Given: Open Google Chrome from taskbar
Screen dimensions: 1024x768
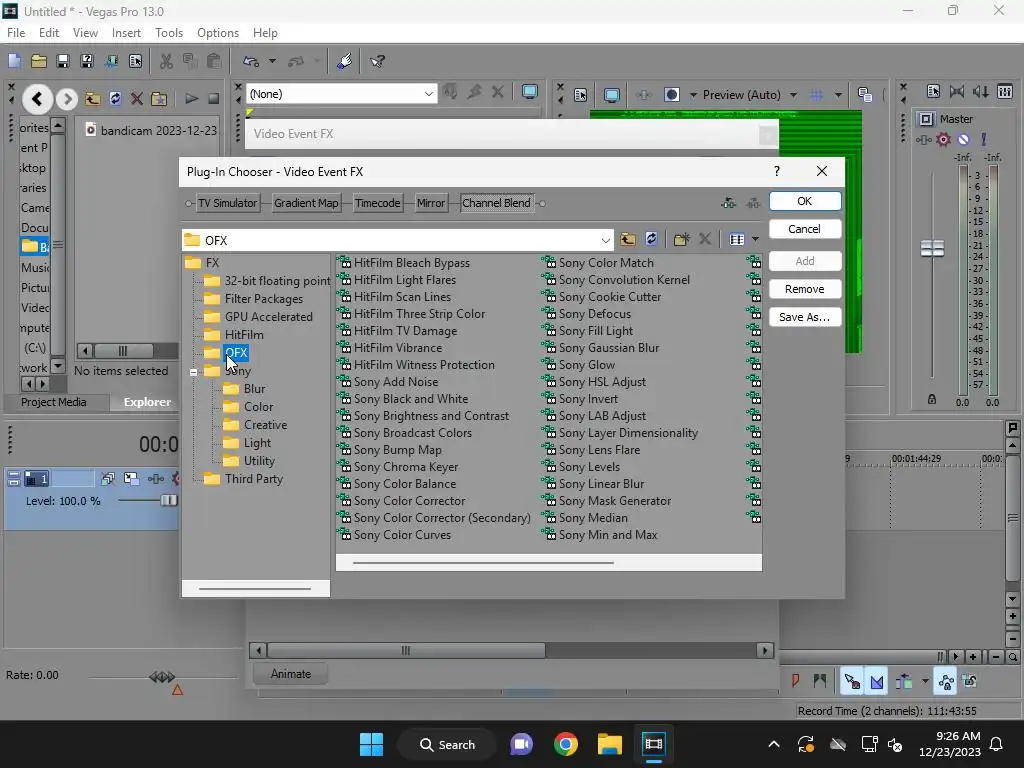Looking at the screenshot, I should [566, 744].
